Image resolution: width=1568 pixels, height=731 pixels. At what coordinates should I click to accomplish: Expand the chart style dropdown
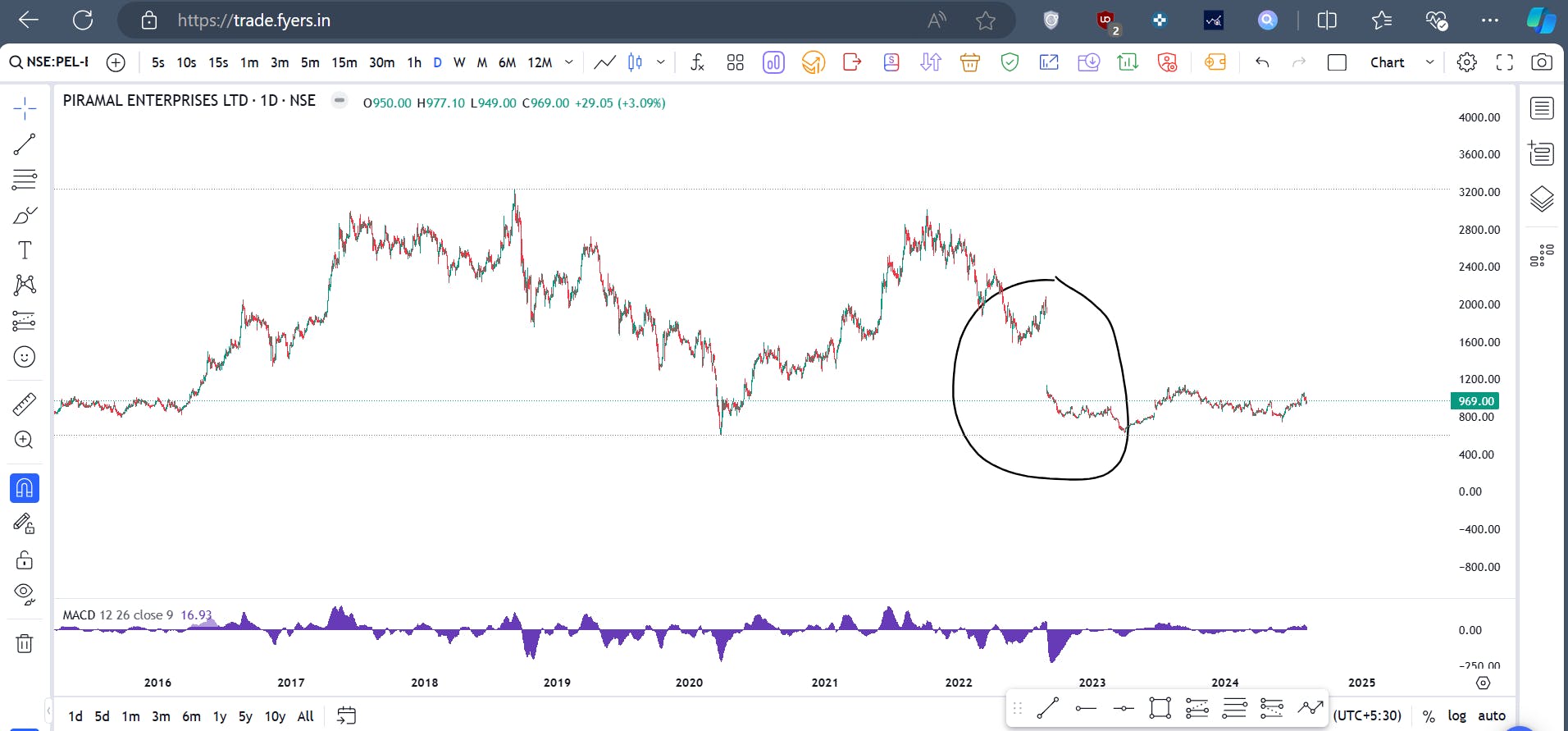pos(661,62)
